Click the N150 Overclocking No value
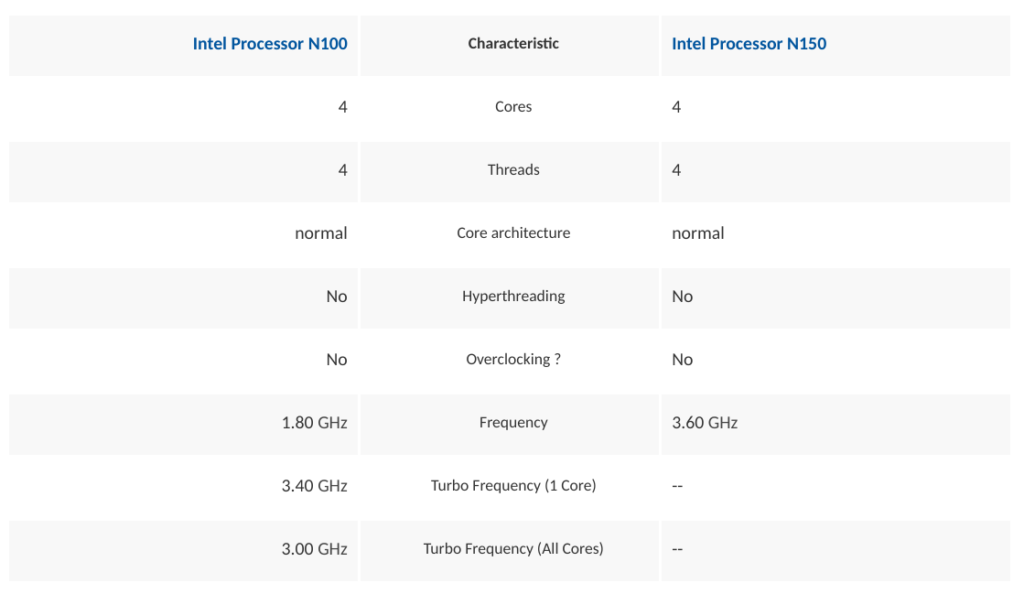This screenshot has height=594, width=1024. coord(682,359)
